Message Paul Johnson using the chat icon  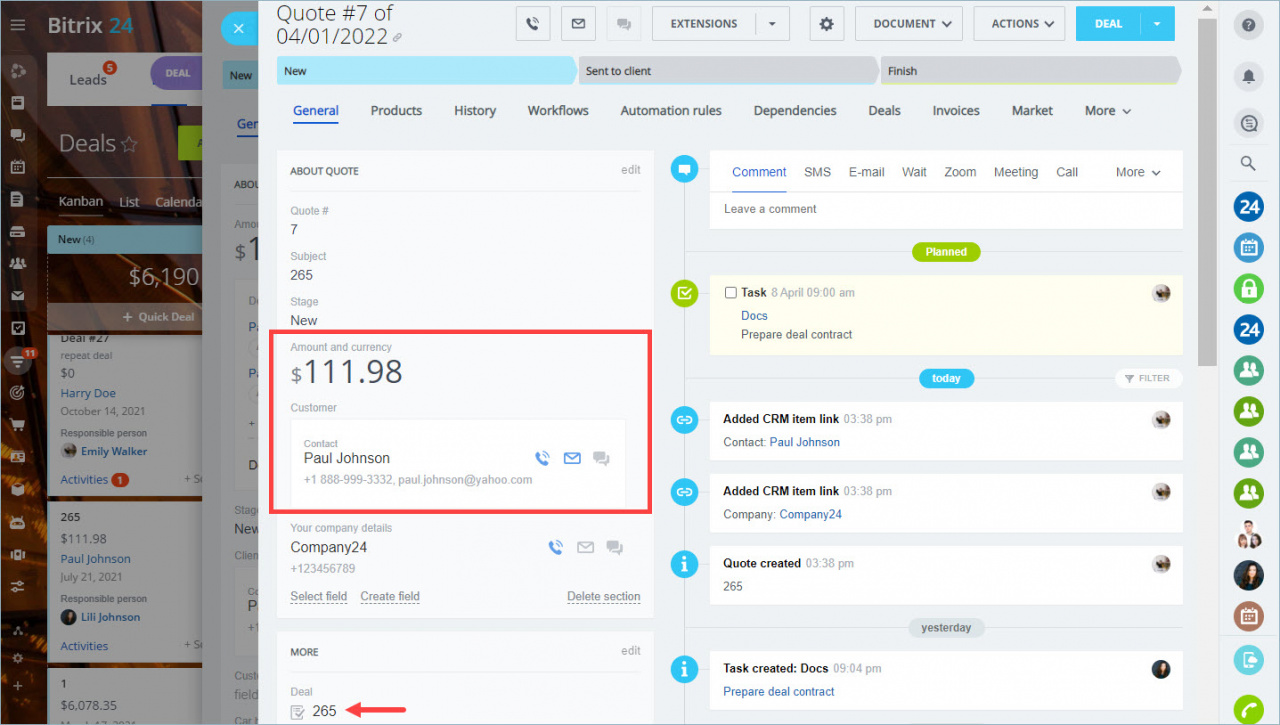(601, 459)
